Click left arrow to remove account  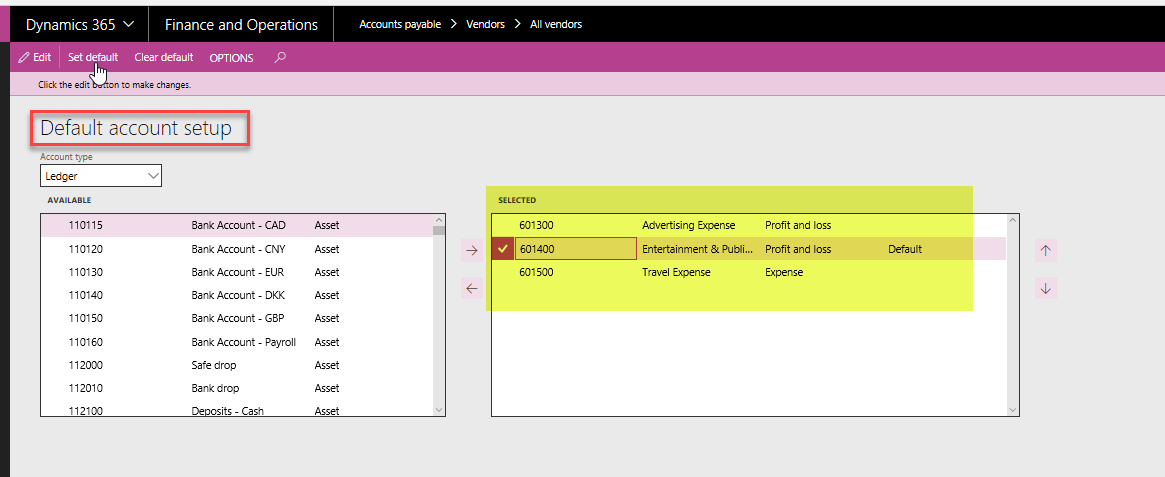[x=471, y=288]
